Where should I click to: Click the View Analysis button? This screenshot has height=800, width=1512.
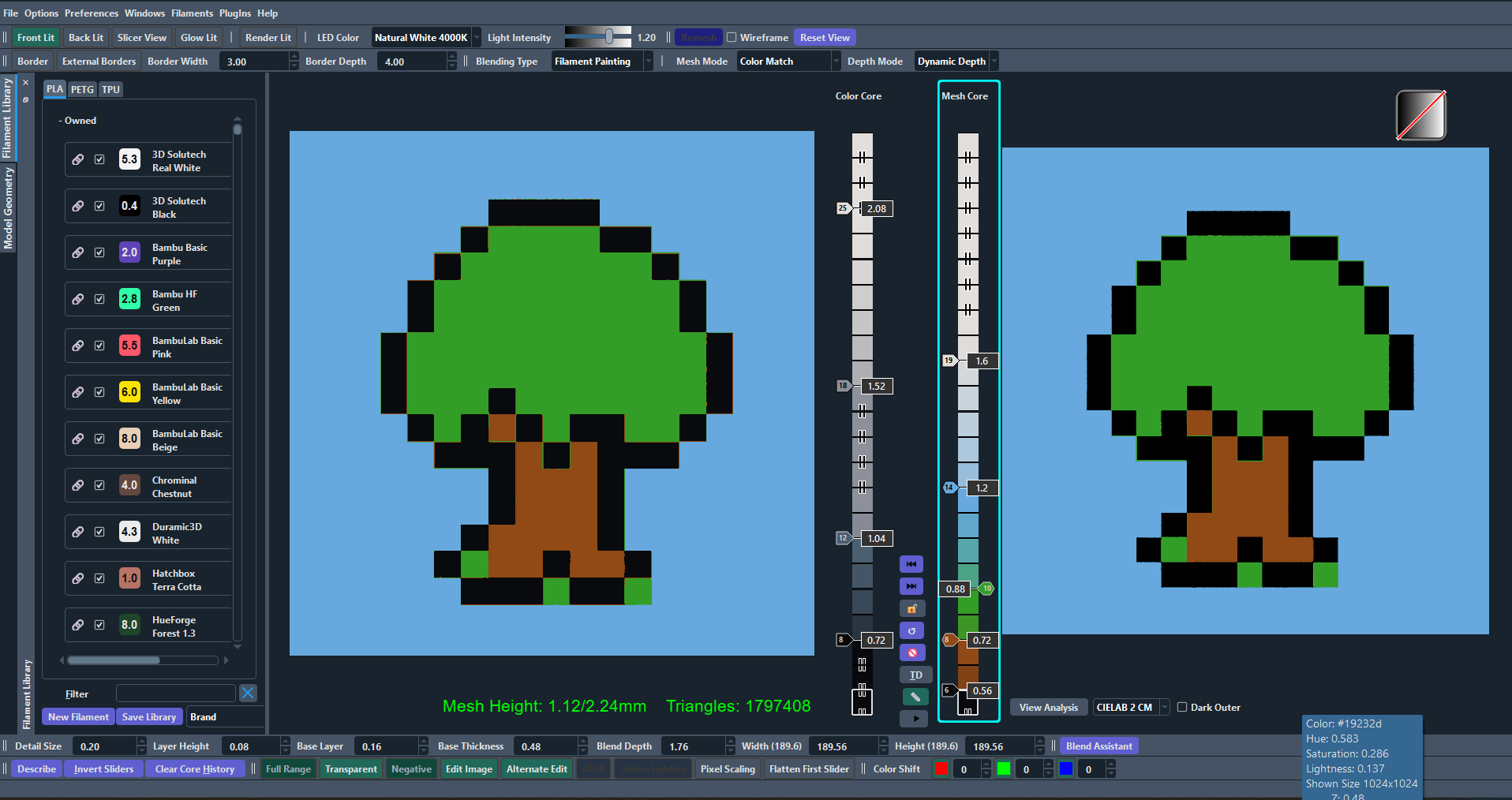point(1048,708)
